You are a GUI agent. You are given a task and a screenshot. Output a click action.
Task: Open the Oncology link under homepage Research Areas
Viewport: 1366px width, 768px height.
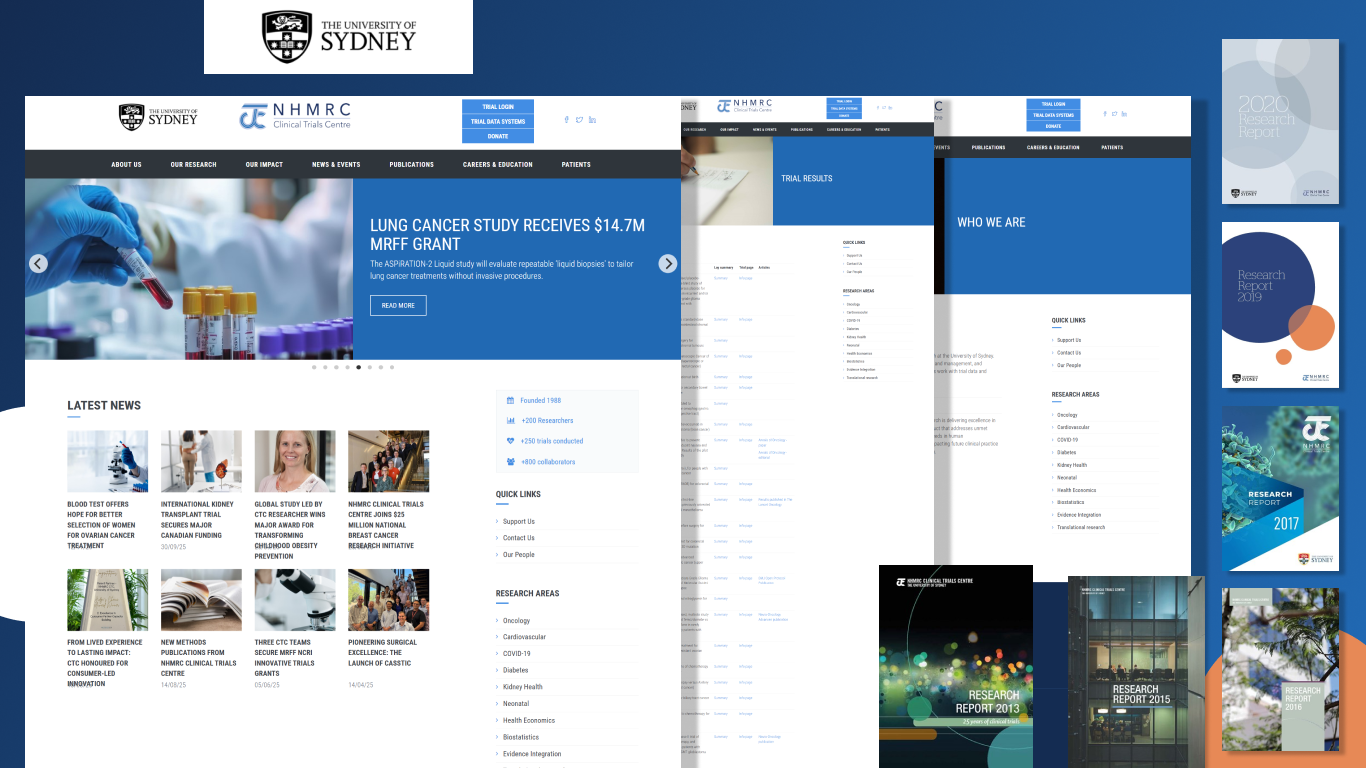point(516,621)
